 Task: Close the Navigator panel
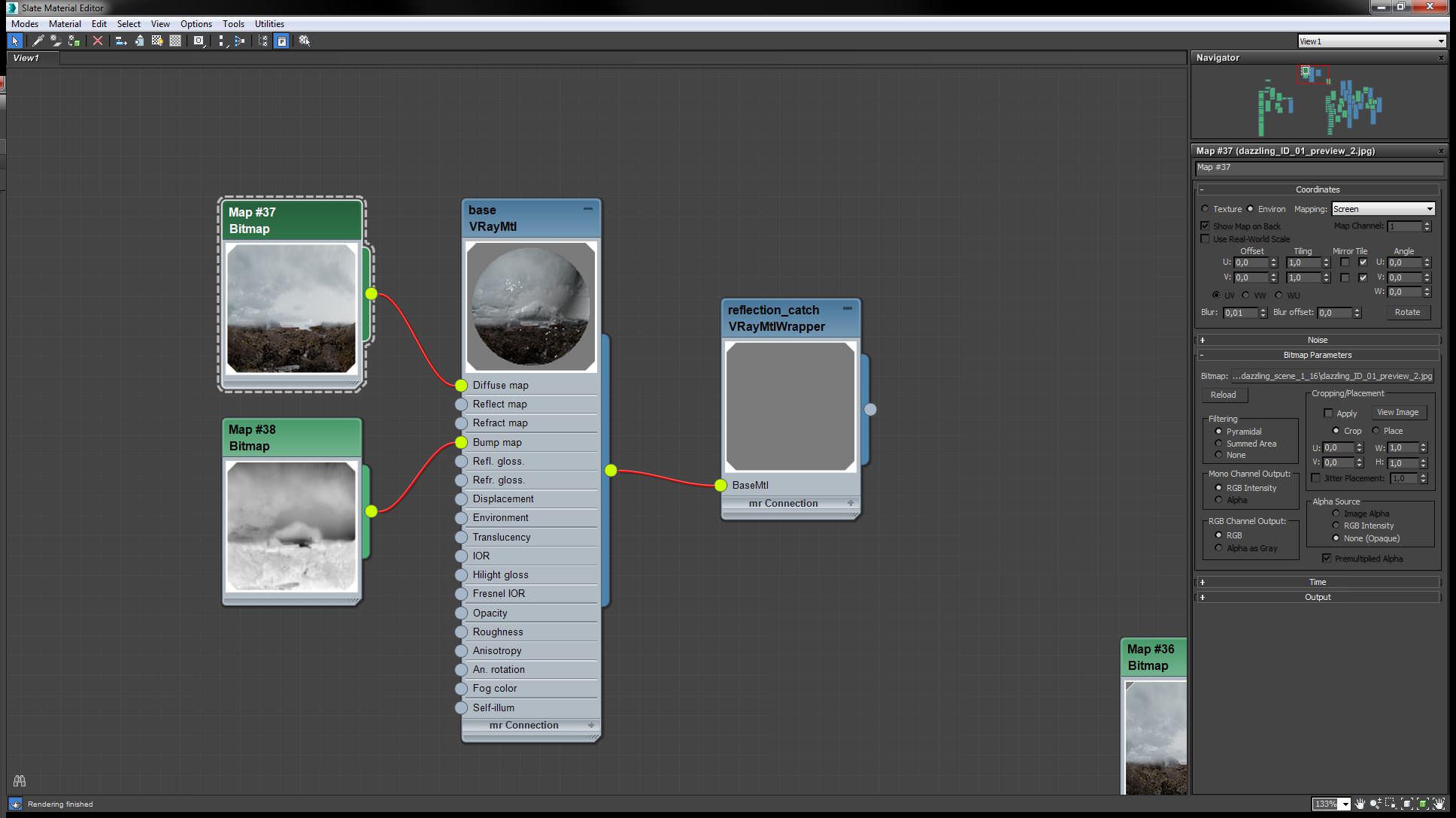[x=1441, y=58]
